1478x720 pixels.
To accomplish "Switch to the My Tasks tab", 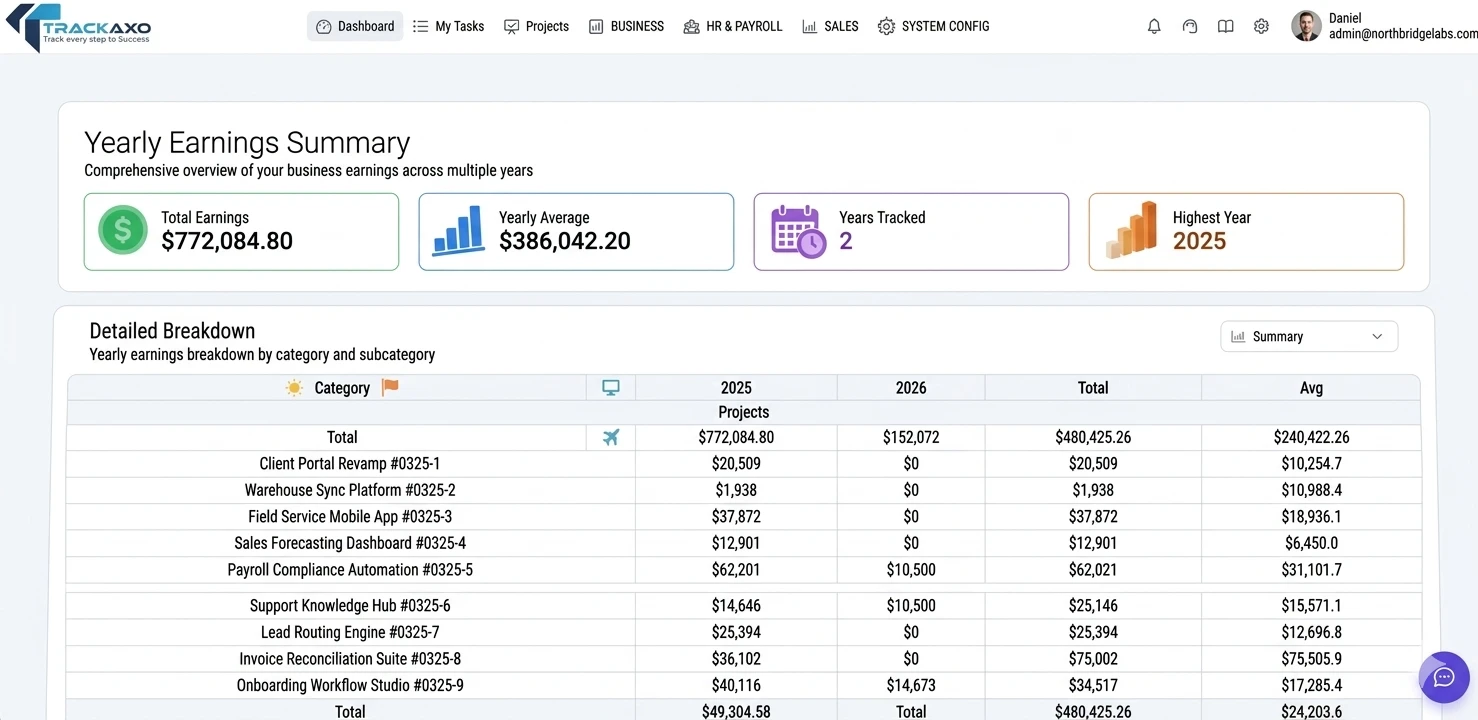I will [448, 26].
